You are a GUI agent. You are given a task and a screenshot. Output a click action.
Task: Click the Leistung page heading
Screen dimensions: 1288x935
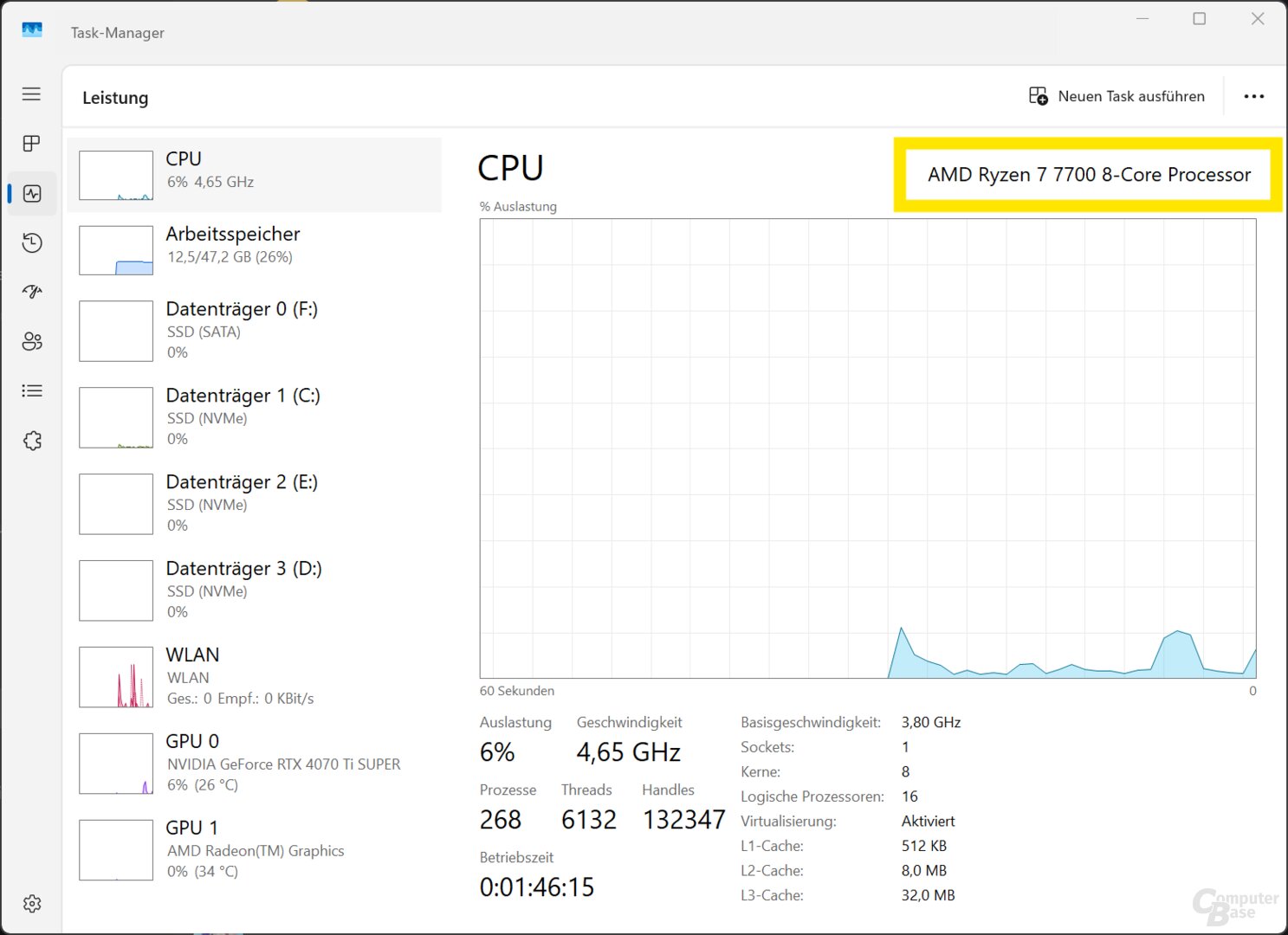coord(115,98)
